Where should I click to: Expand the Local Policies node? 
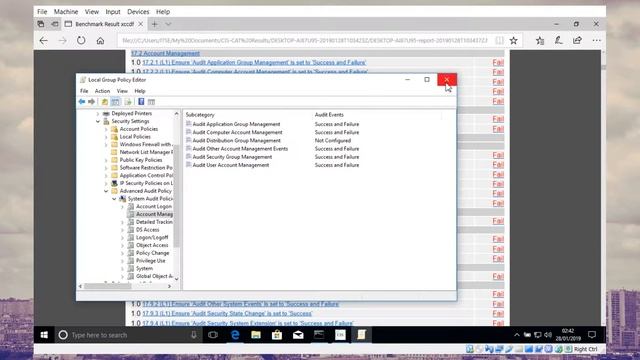point(106,137)
